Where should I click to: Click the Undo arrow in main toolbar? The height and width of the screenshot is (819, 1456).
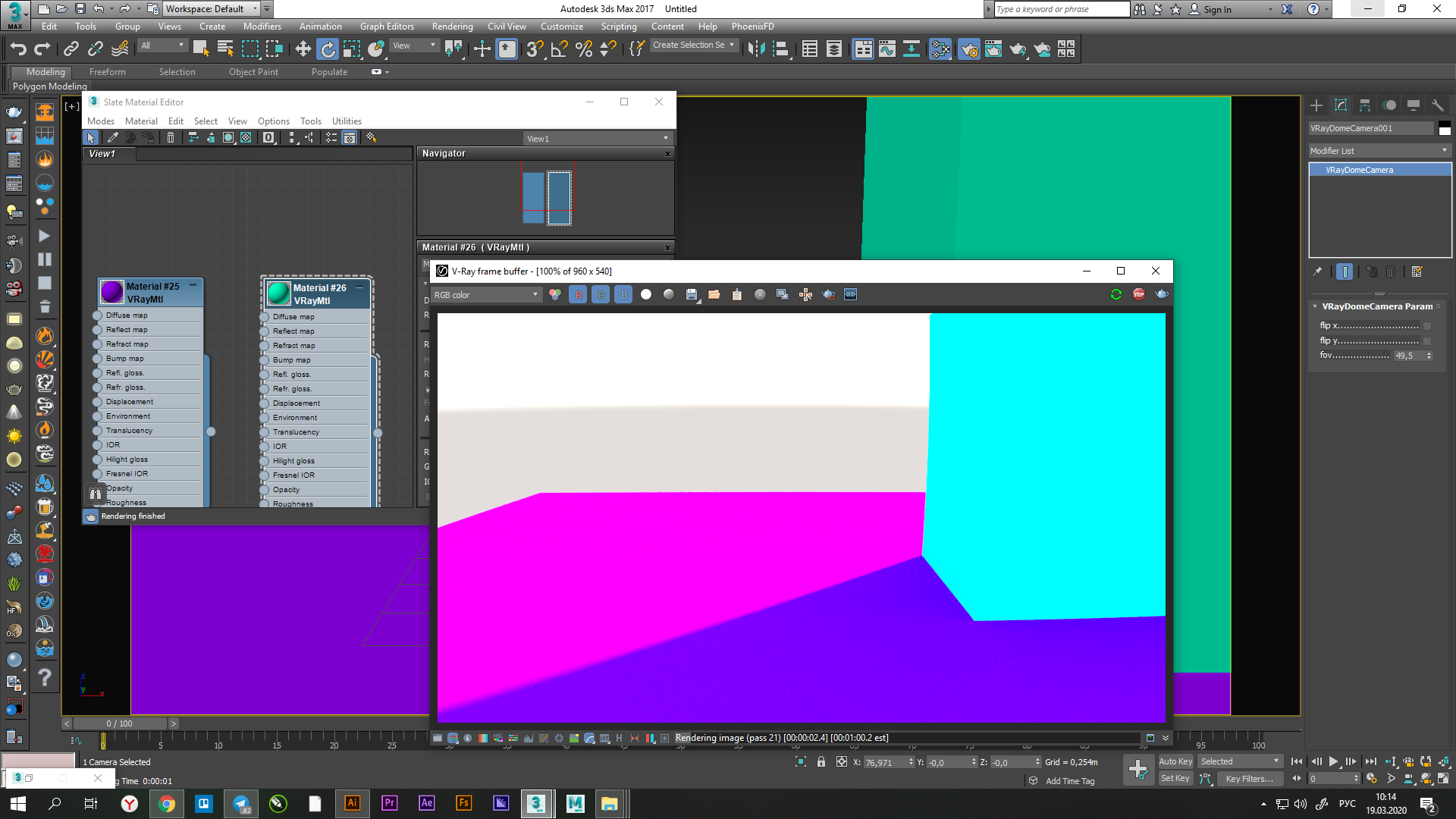pyautogui.click(x=17, y=49)
